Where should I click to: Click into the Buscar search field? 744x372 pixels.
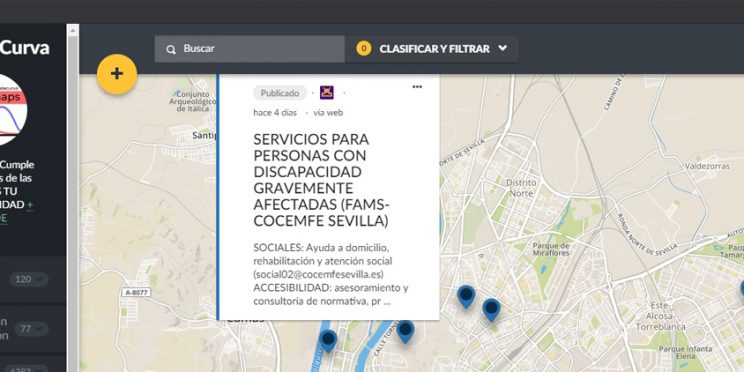click(x=250, y=49)
